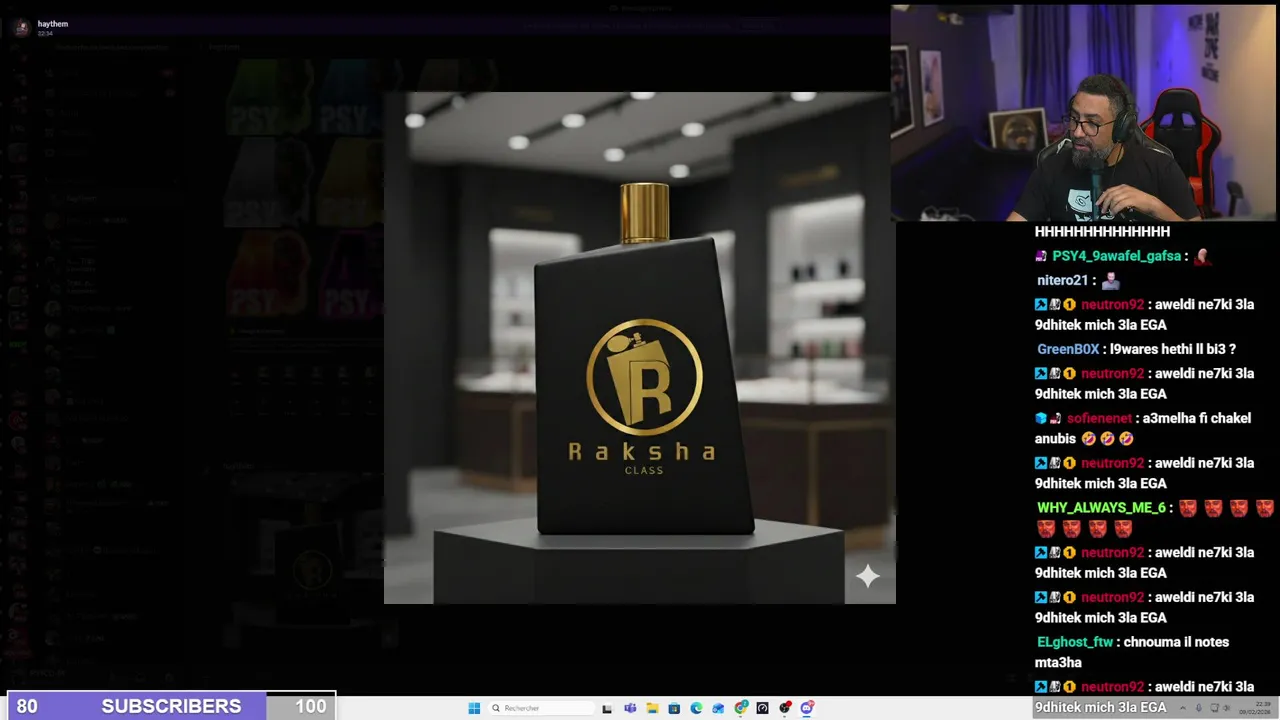Click the subscribers goal progress bar
This screenshot has width=1280, height=720.
pyautogui.click(x=171, y=706)
